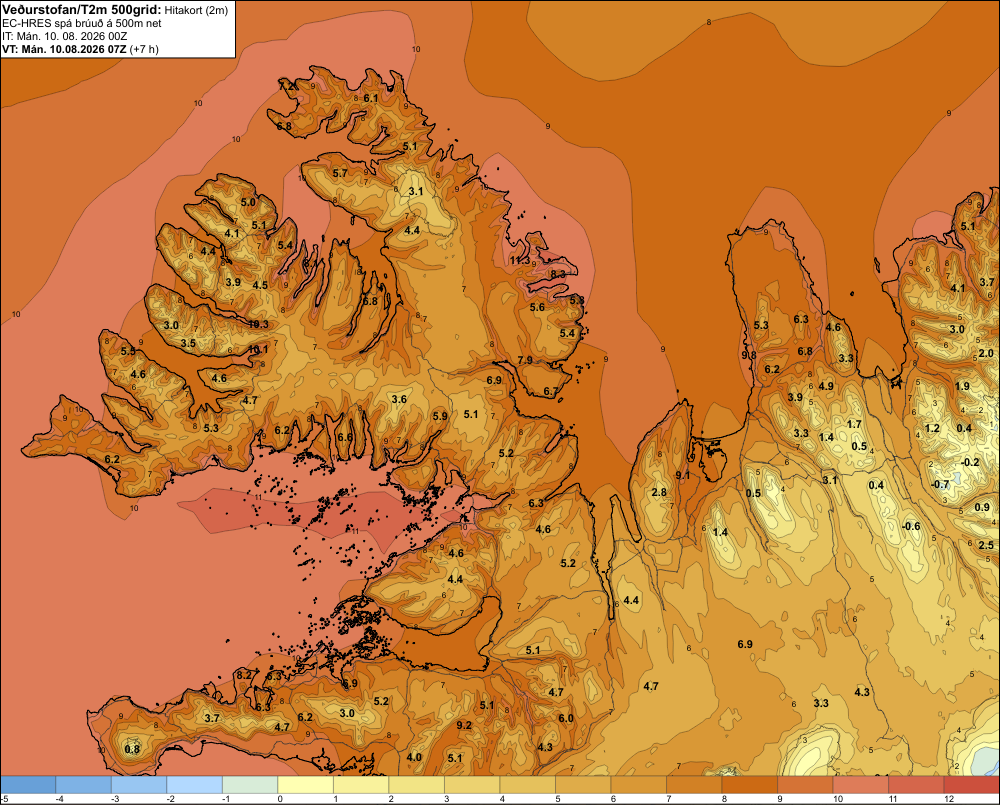Viewport: 1000px width, 805px height.
Task: Select the 9.1 coastal temperature reading
Action: (682, 475)
